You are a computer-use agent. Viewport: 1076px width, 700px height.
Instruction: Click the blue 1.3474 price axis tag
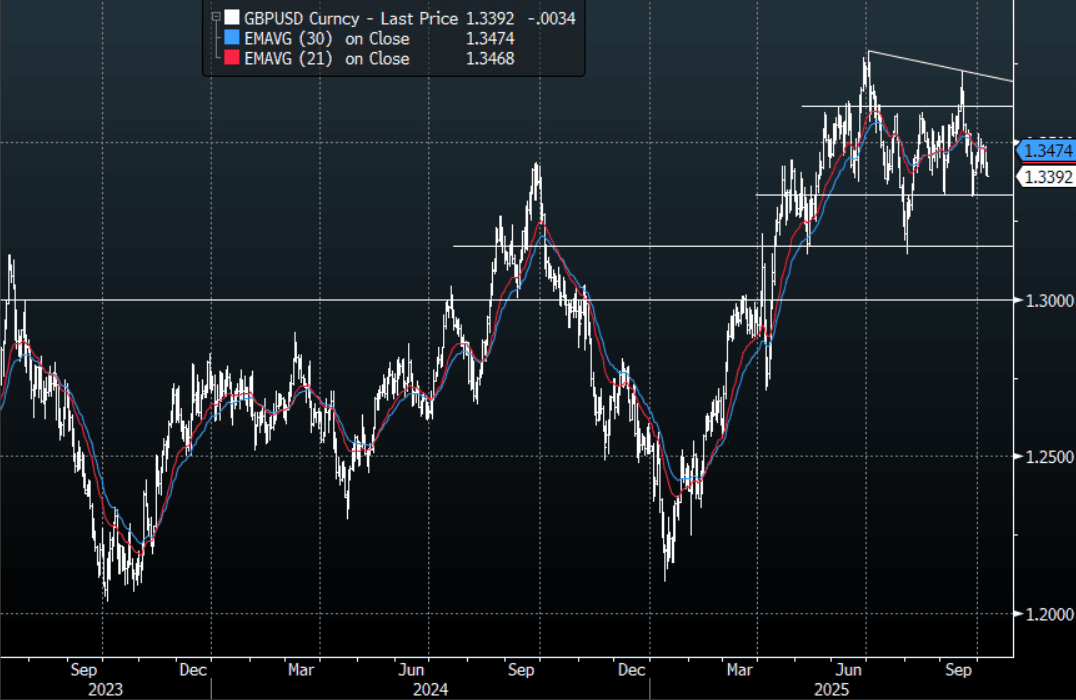(x=1046, y=151)
